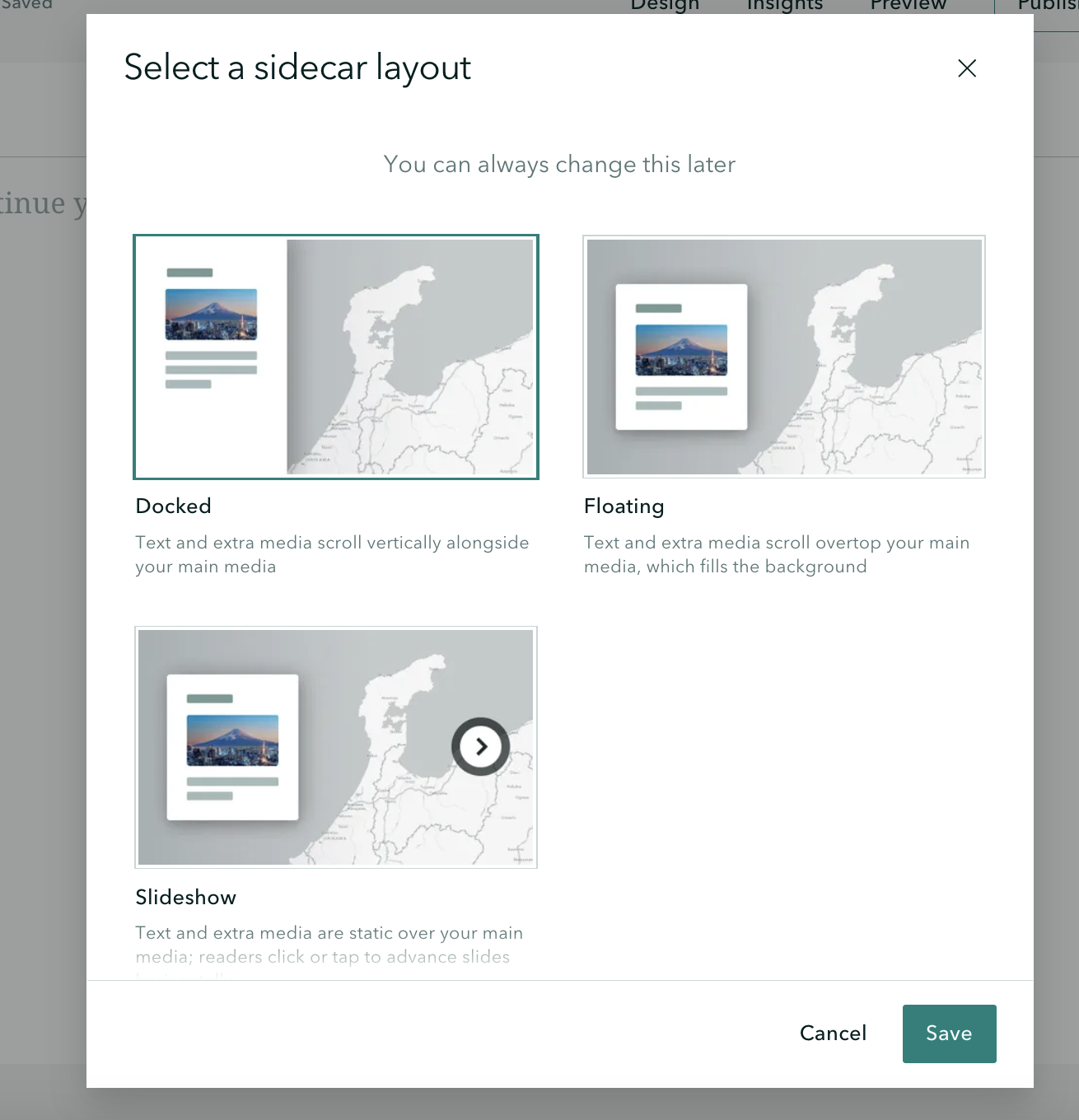The height and width of the screenshot is (1120, 1079).
Task: Click the next-arrow icon in Slideshow preview
Action: [x=481, y=747]
